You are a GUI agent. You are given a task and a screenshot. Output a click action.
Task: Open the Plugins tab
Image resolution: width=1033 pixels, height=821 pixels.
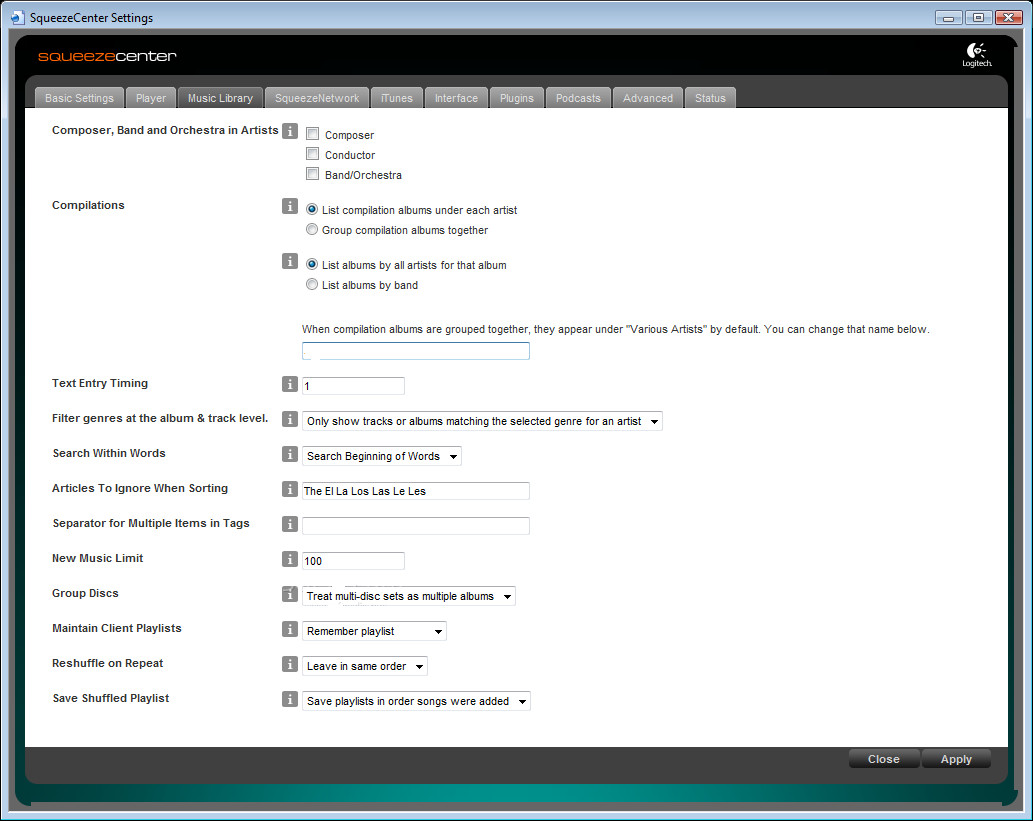(516, 98)
